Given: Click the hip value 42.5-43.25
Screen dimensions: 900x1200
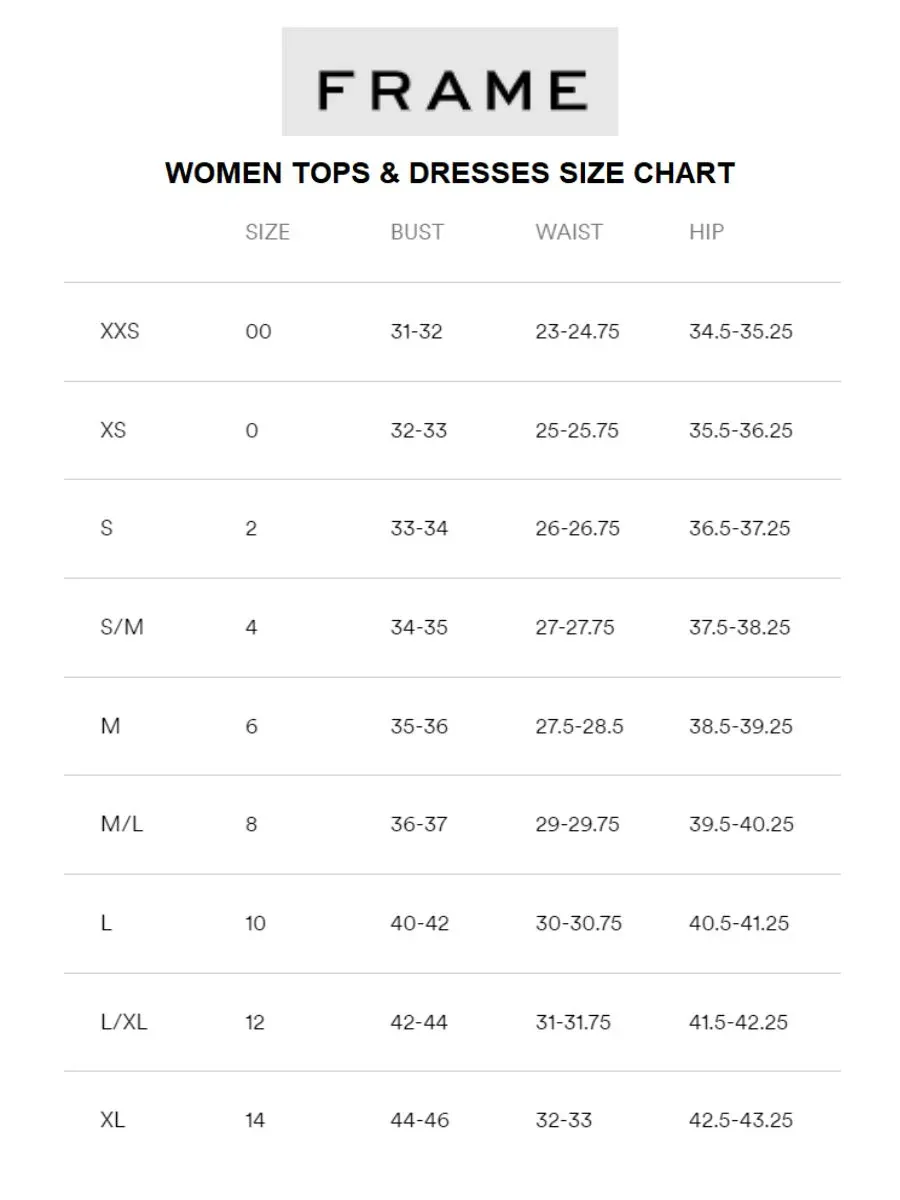Looking at the screenshot, I should [740, 1120].
